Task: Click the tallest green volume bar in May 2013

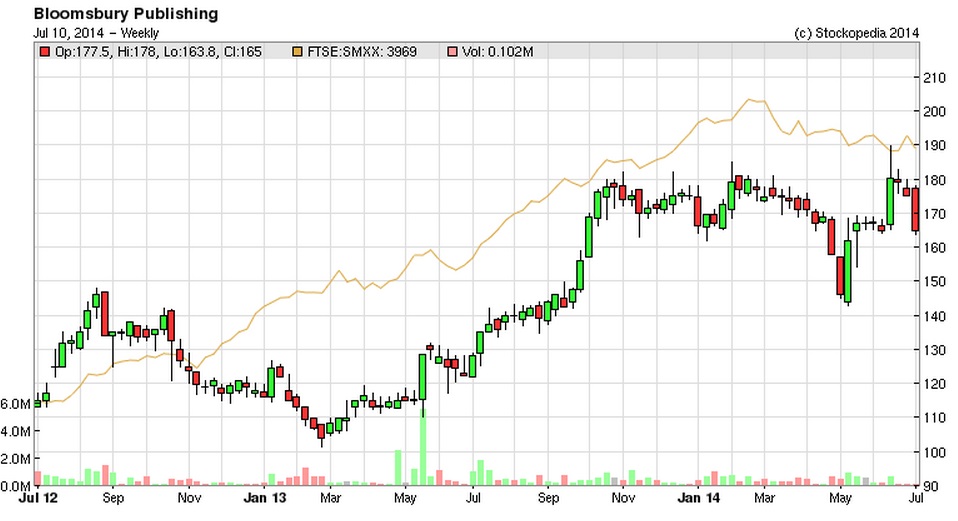Action: [422, 445]
